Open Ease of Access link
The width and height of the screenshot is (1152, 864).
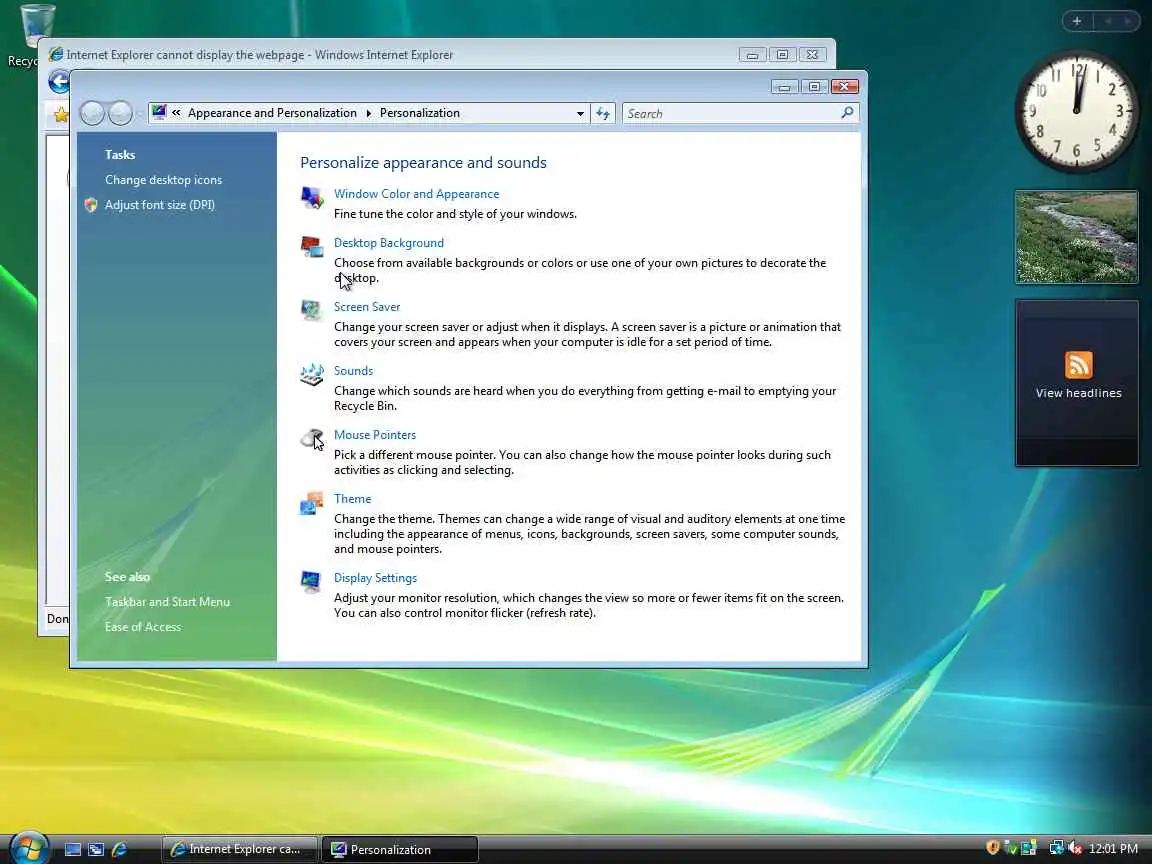(143, 627)
